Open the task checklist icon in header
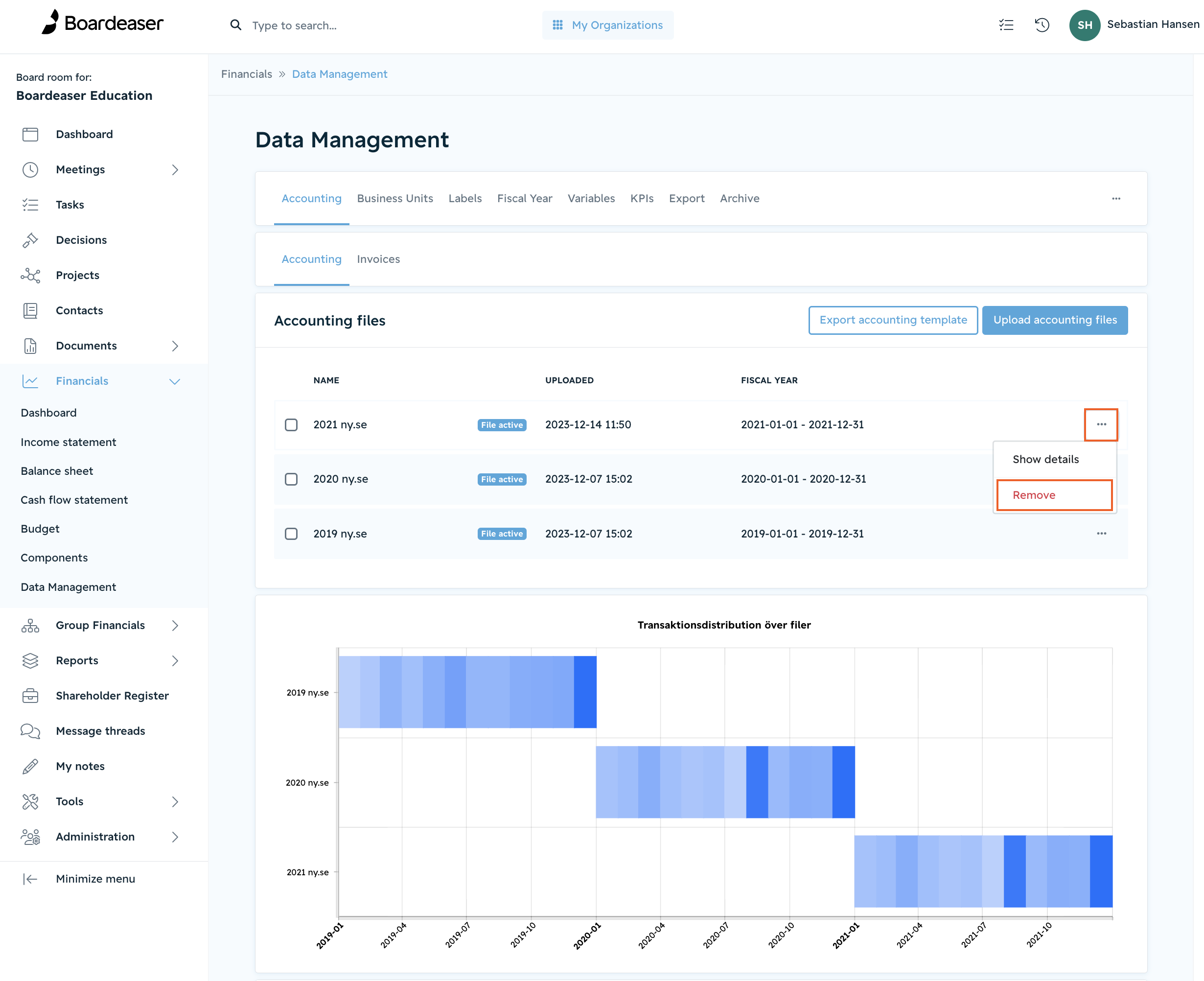 click(x=1006, y=25)
